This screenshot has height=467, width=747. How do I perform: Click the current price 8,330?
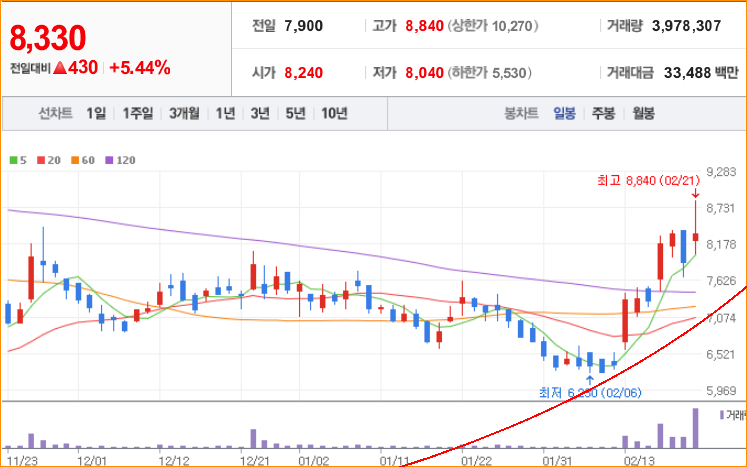coord(48,38)
